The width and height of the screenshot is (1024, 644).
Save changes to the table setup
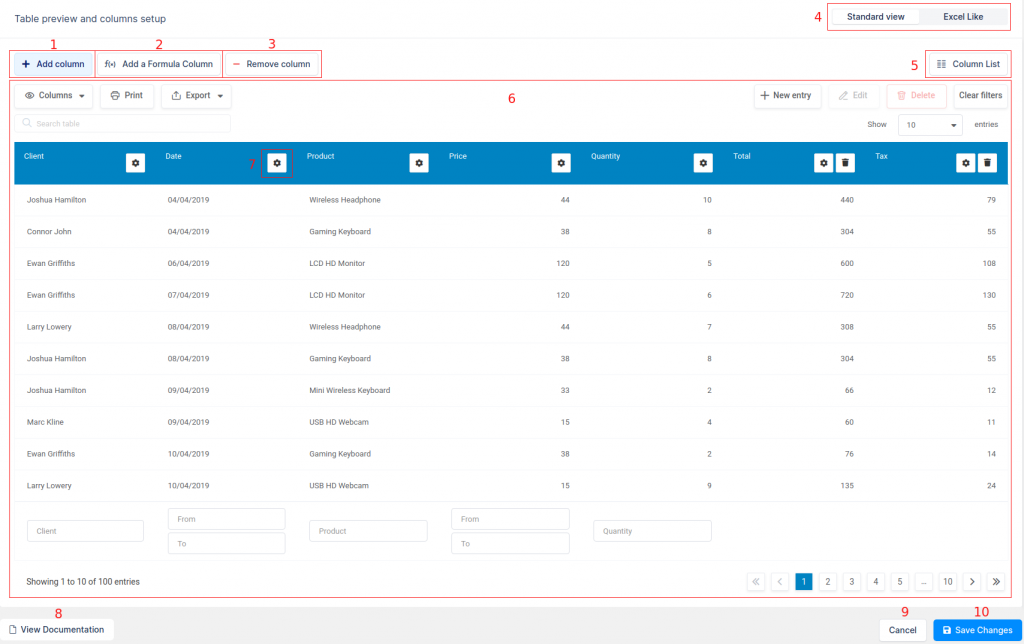(975, 629)
